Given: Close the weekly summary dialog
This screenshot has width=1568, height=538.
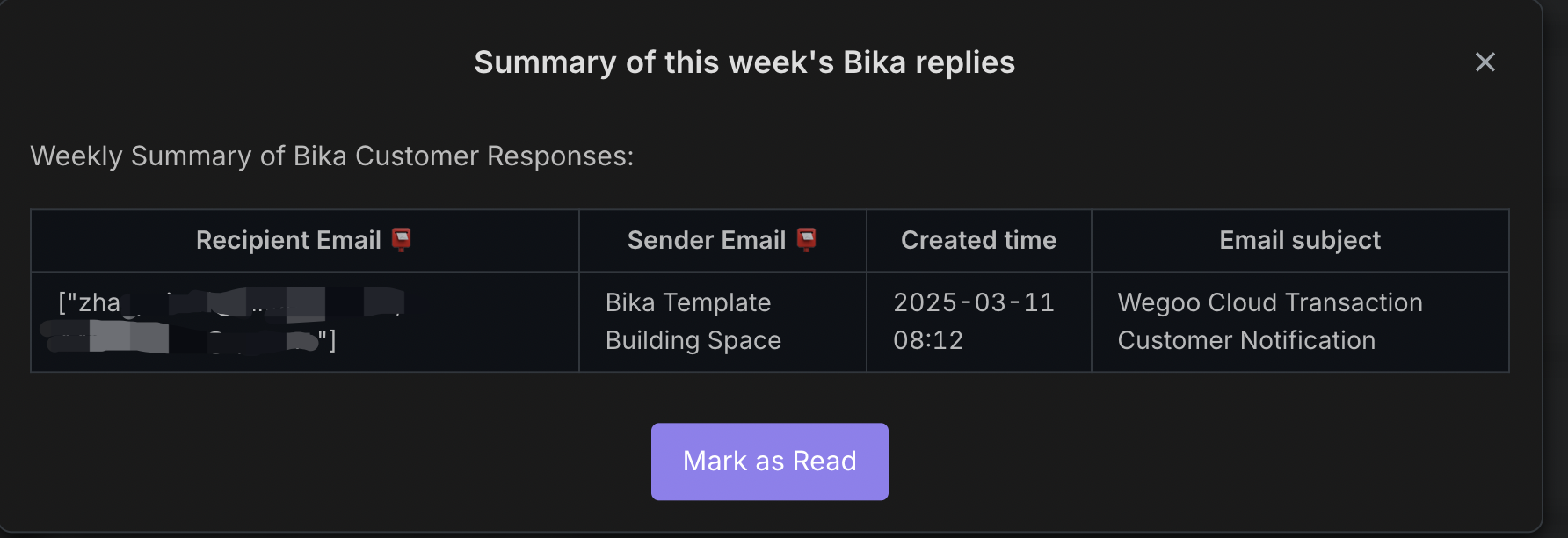Looking at the screenshot, I should coord(1485,62).
